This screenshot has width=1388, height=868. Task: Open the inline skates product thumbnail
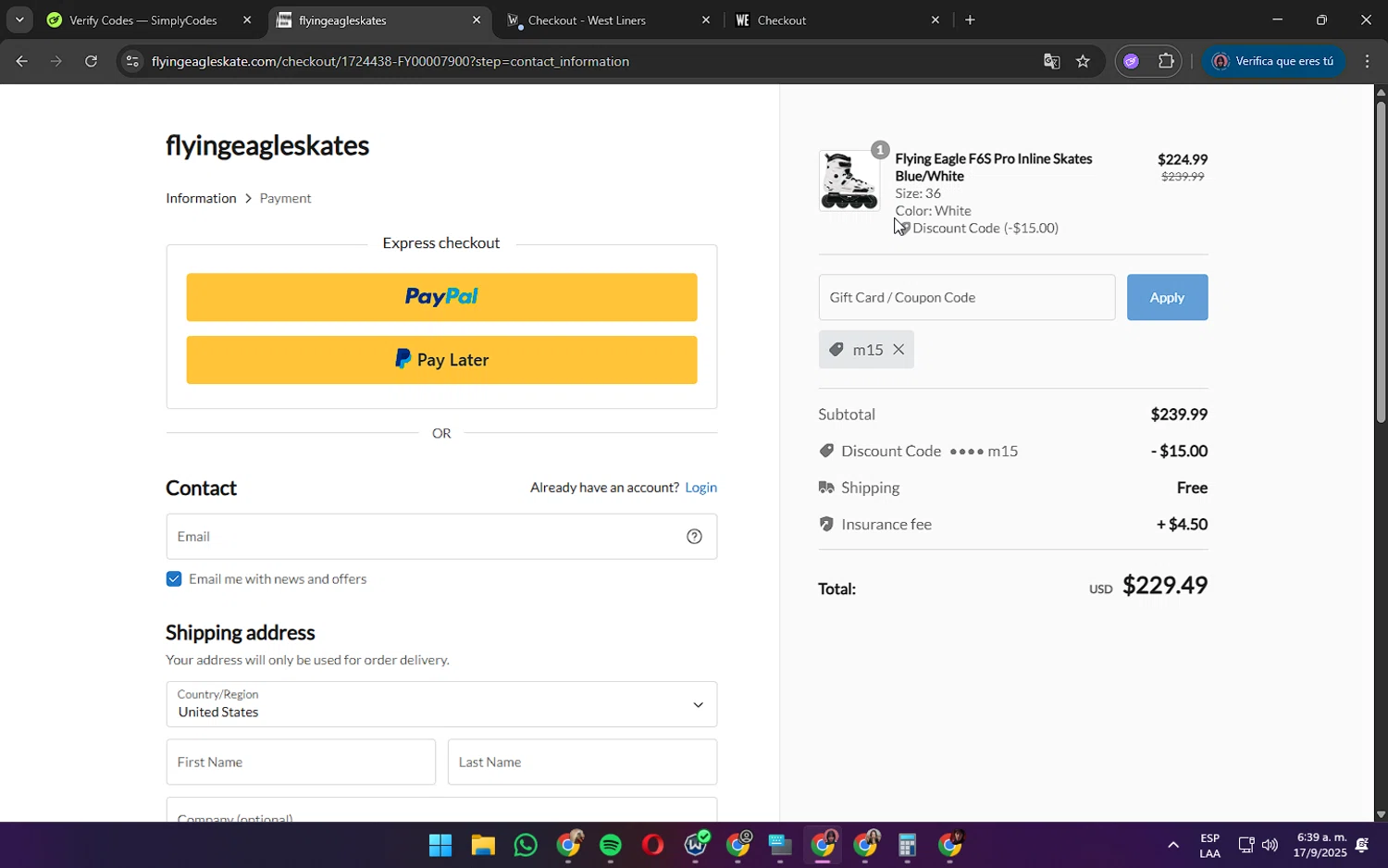click(x=849, y=180)
